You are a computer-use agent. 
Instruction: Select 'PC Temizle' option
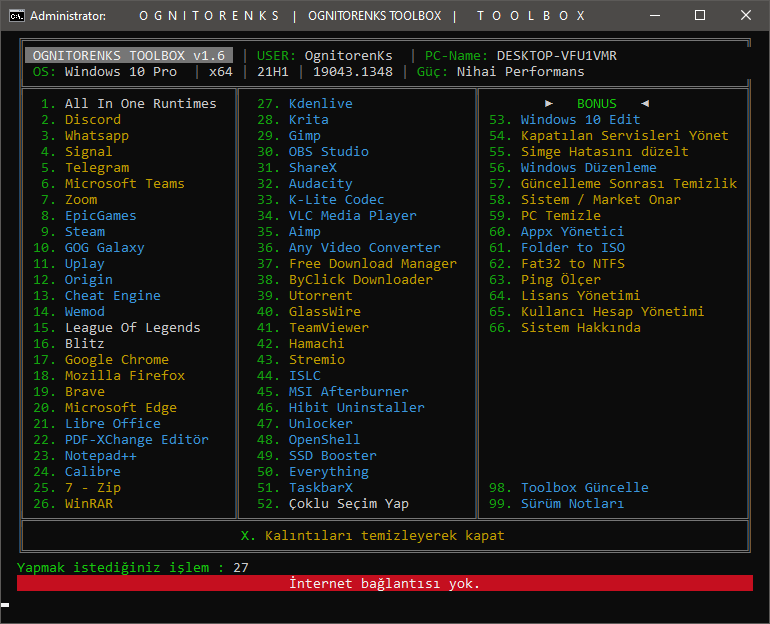click(561, 216)
